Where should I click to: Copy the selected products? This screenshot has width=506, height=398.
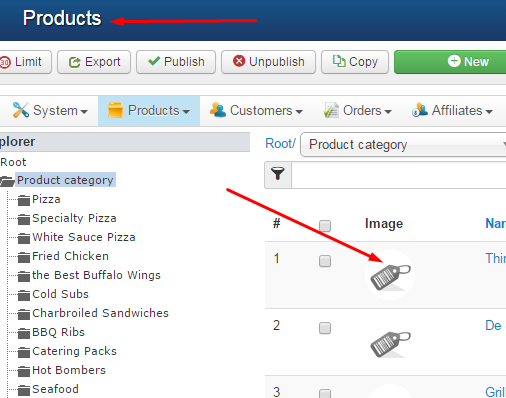pyautogui.click(x=355, y=62)
